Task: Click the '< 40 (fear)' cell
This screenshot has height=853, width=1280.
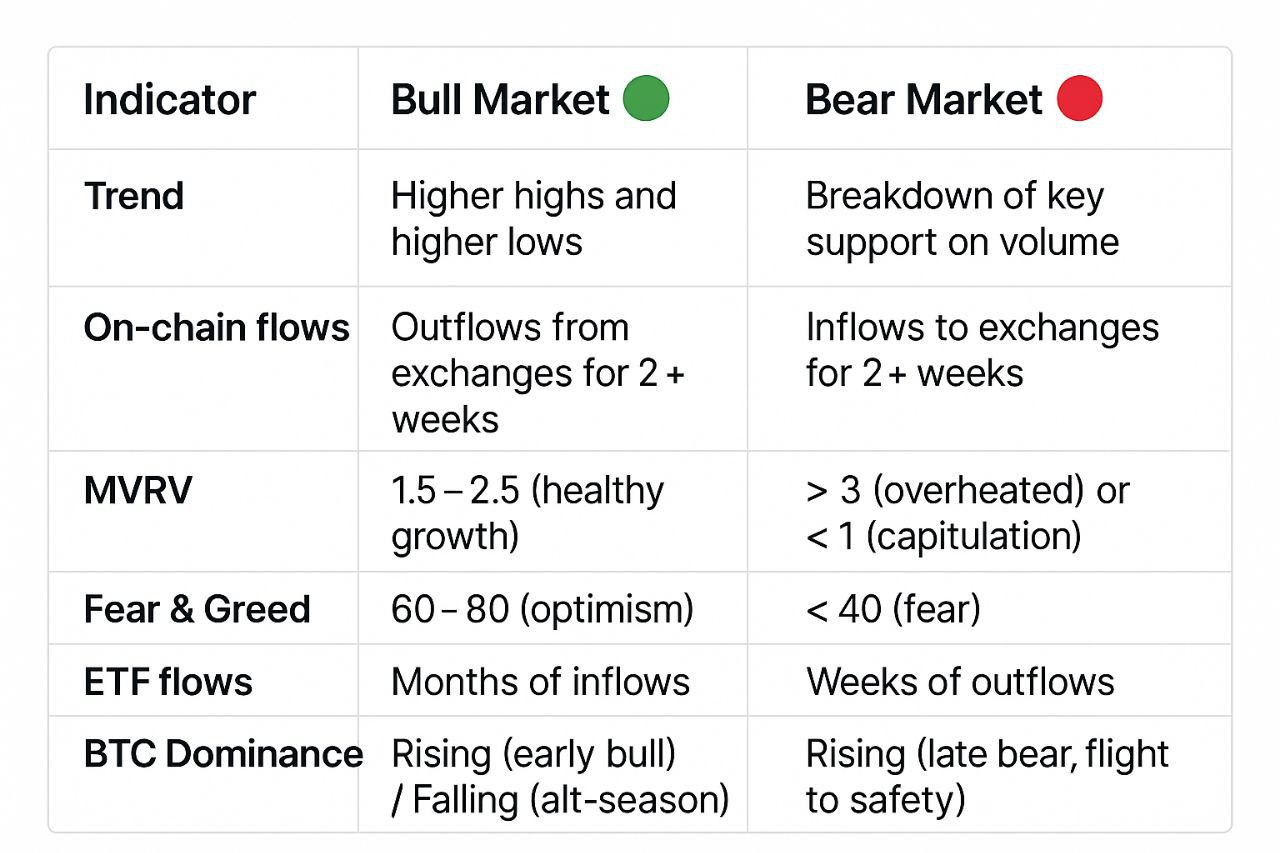Action: pyautogui.click(x=892, y=609)
